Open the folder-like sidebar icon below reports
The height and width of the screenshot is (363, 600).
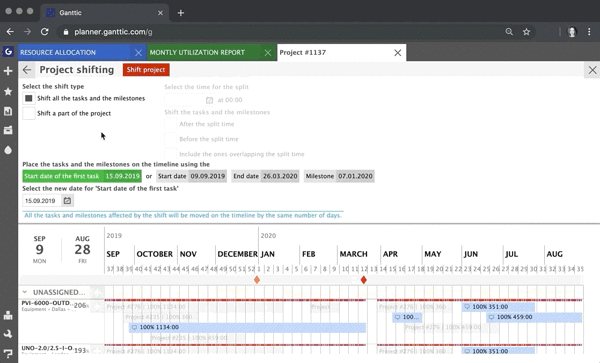[x=8, y=130]
